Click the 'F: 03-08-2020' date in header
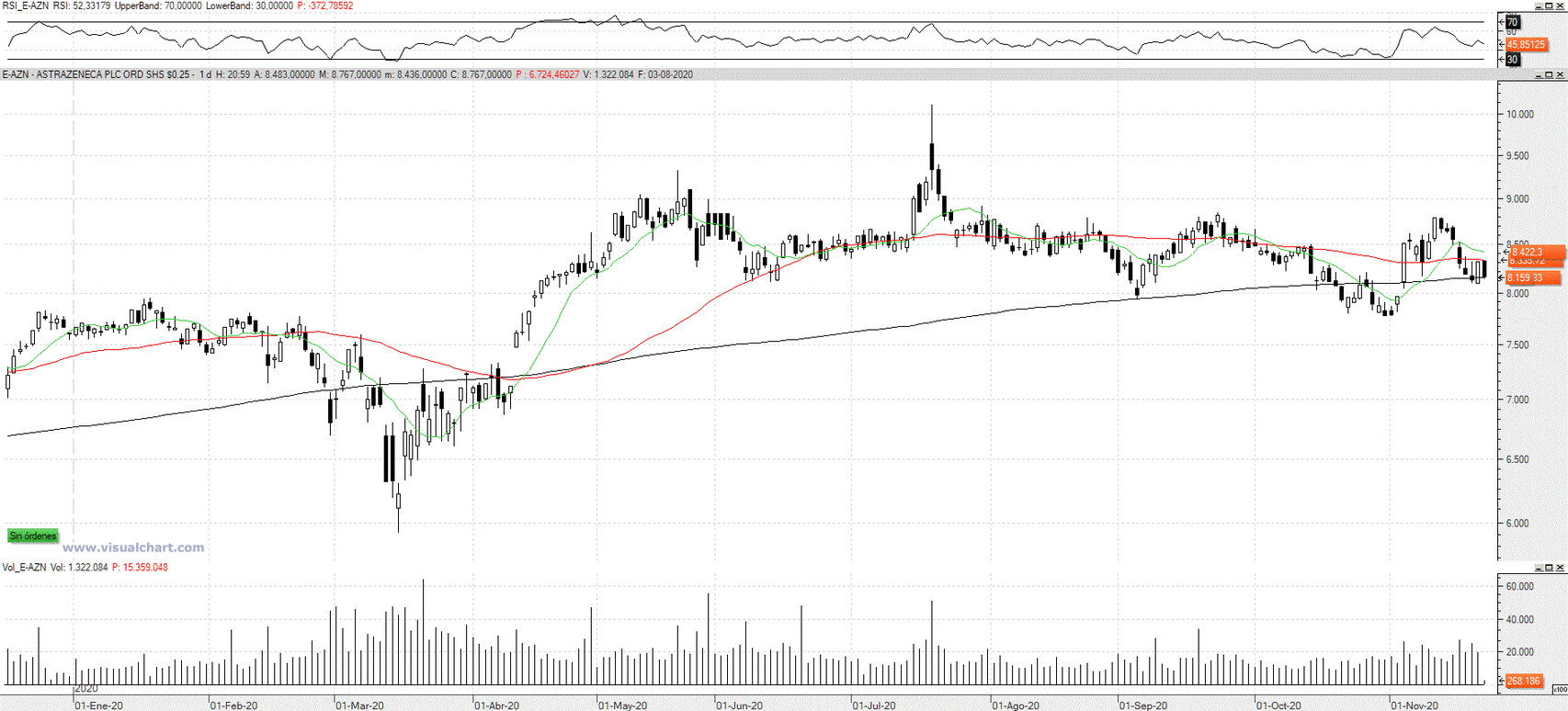Viewport: 1568px width, 711px height. (x=665, y=74)
